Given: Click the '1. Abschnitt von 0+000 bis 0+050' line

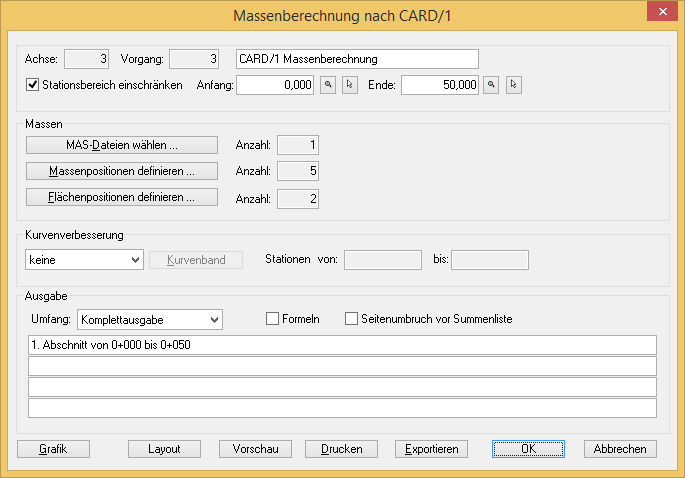Looking at the screenshot, I should coord(342,345).
